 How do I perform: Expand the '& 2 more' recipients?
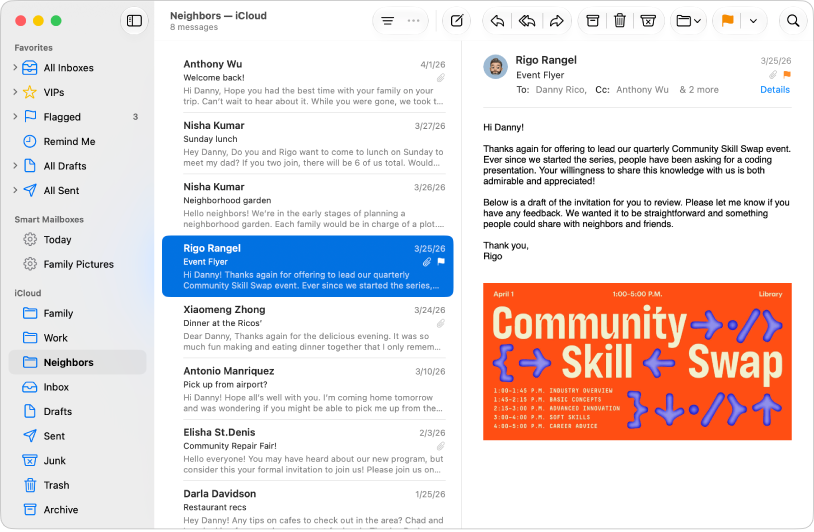coord(699,89)
